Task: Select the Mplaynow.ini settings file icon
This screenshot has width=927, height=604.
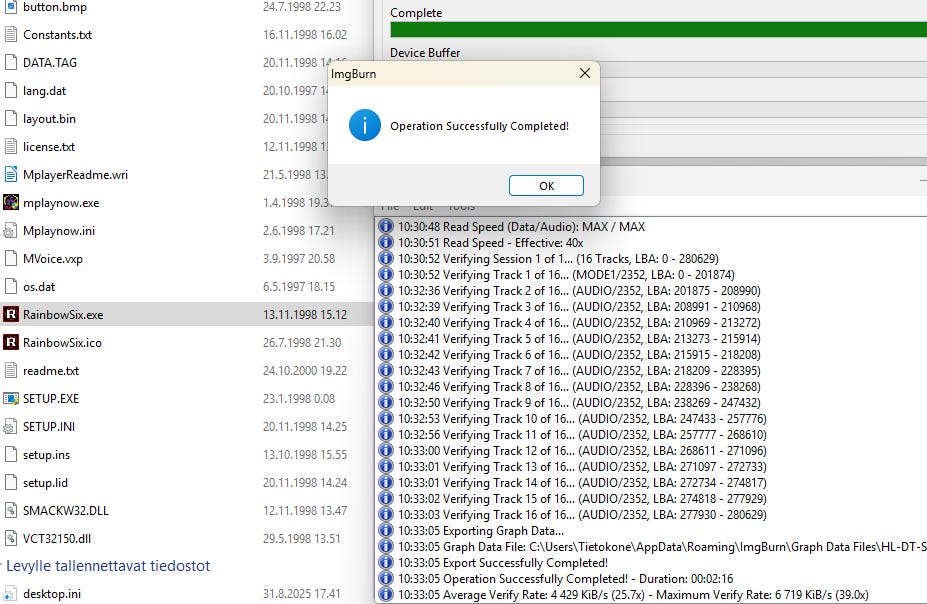Action: click(x=10, y=230)
